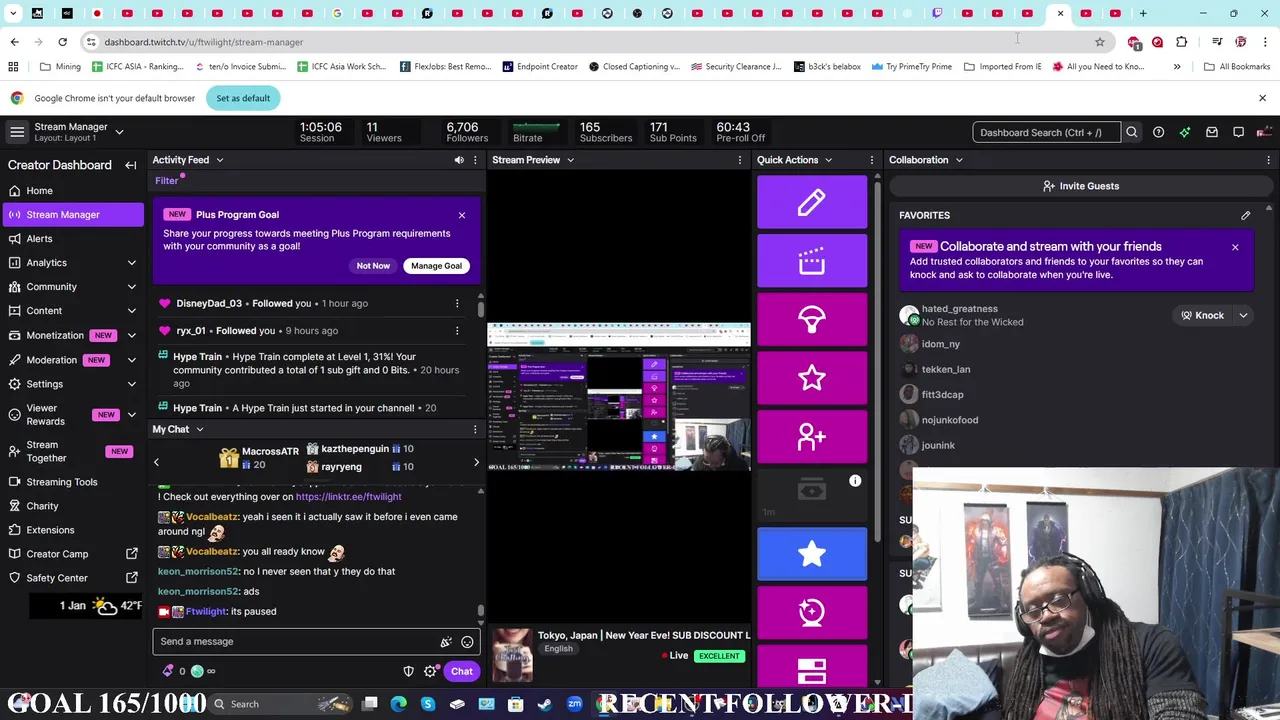Open the inbox notifications icon
The image size is (1280, 720).
pos(1212,132)
